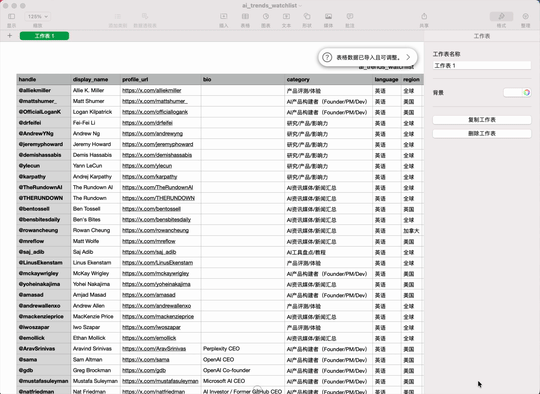
Task: Select the Mustafa Suleyman display name cell
Action: pos(95,381)
